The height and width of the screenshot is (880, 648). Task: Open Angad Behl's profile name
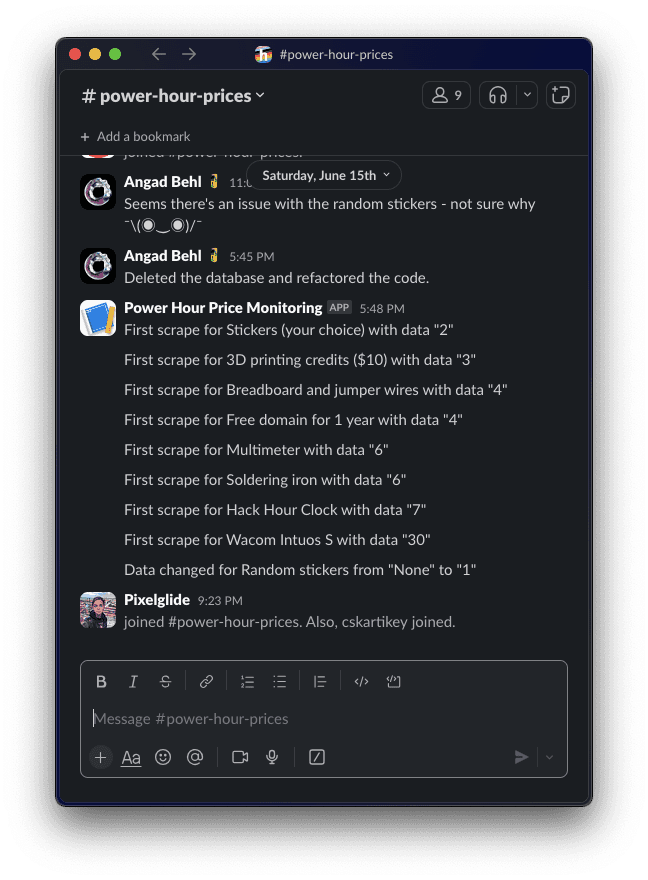pos(162,182)
